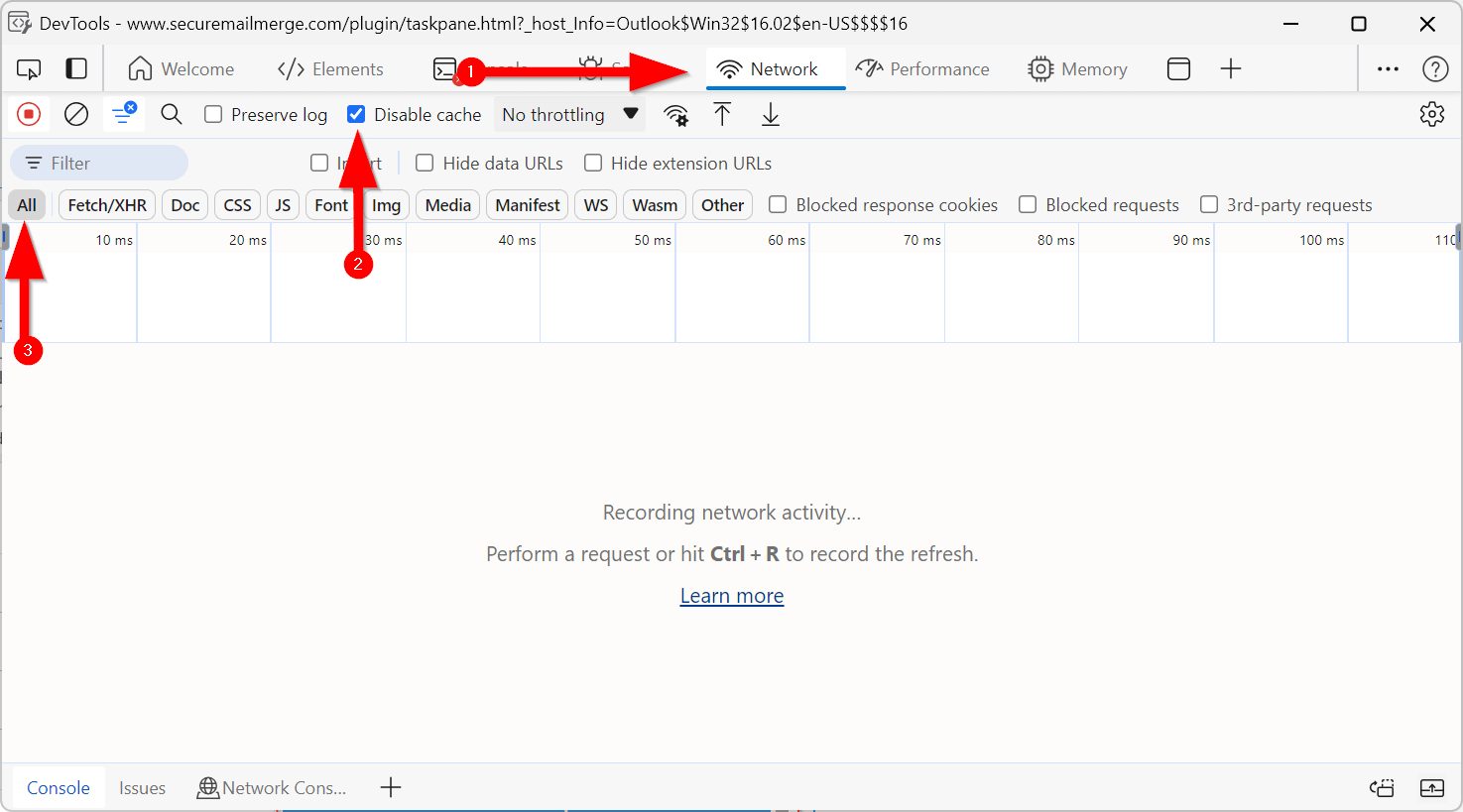The width and height of the screenshot is (1463, 812).
Task: Follow the Learn more link
Action: [732, 596]
